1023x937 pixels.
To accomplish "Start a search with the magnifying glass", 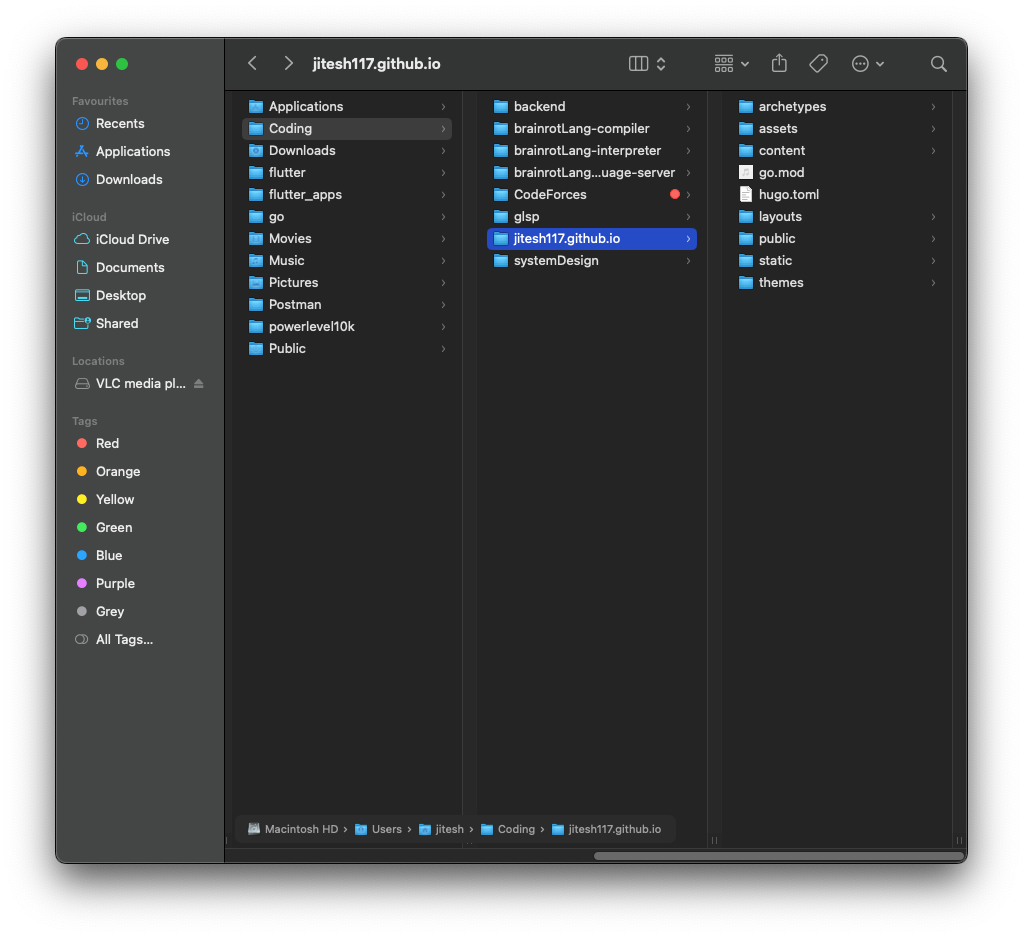I will 937,63.
